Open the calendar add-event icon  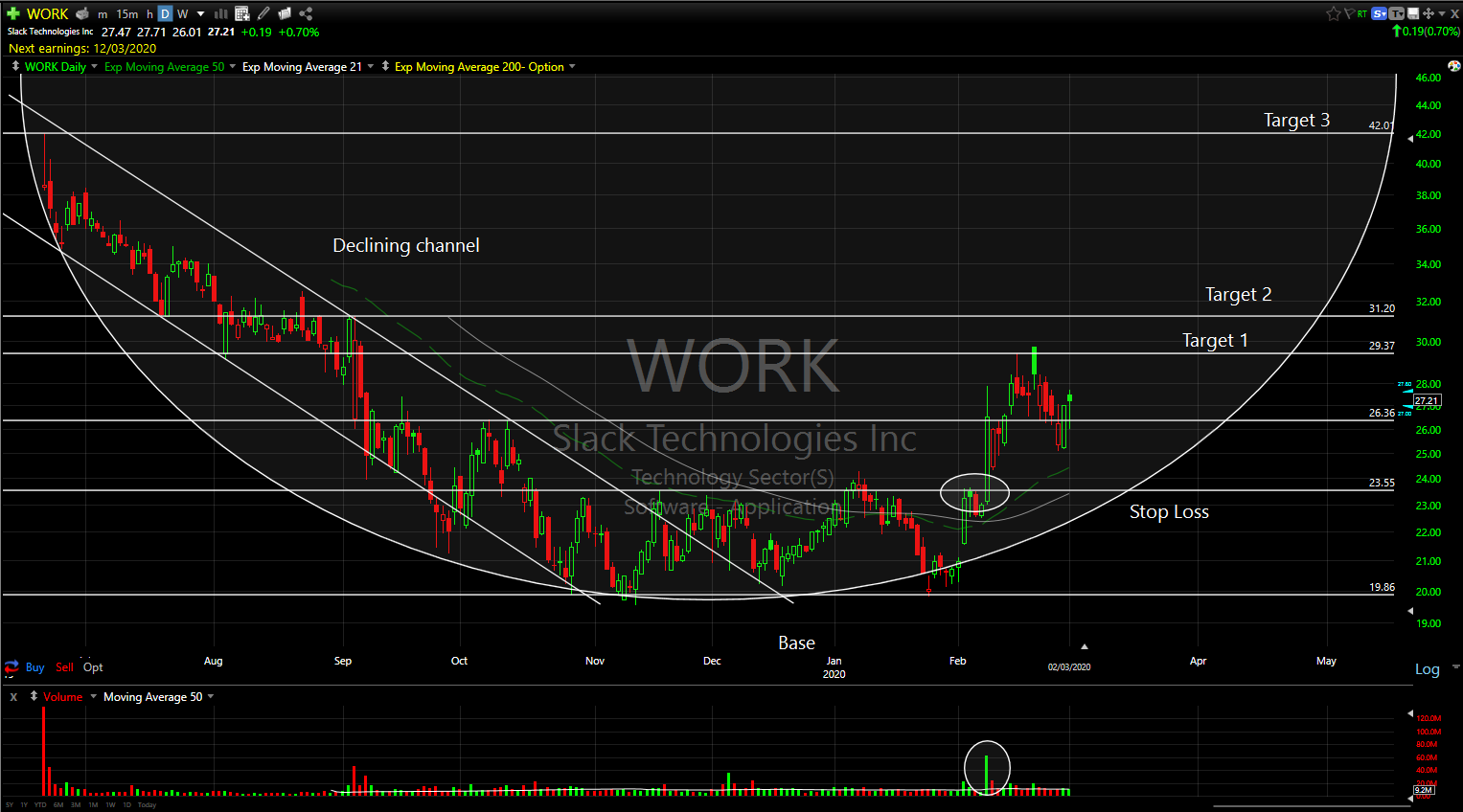coord(241,13)
